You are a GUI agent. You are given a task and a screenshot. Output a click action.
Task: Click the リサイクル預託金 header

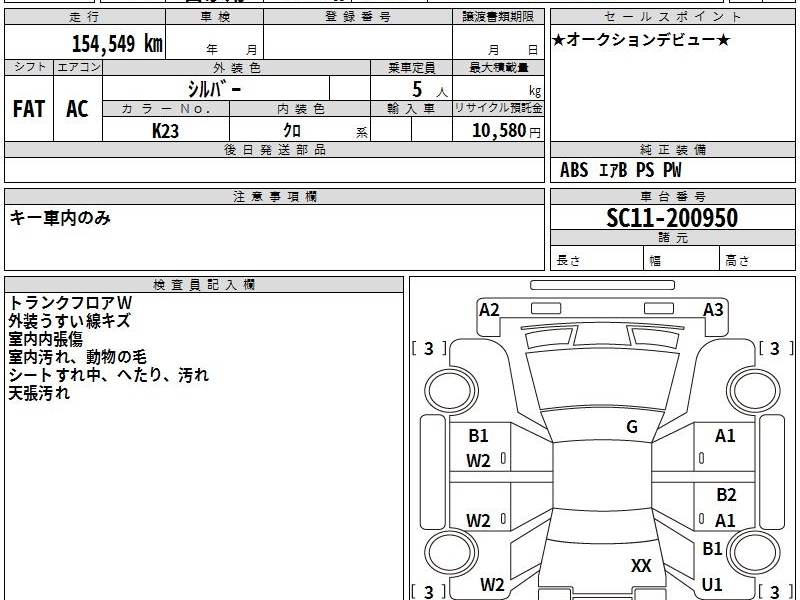coord(498,108)
